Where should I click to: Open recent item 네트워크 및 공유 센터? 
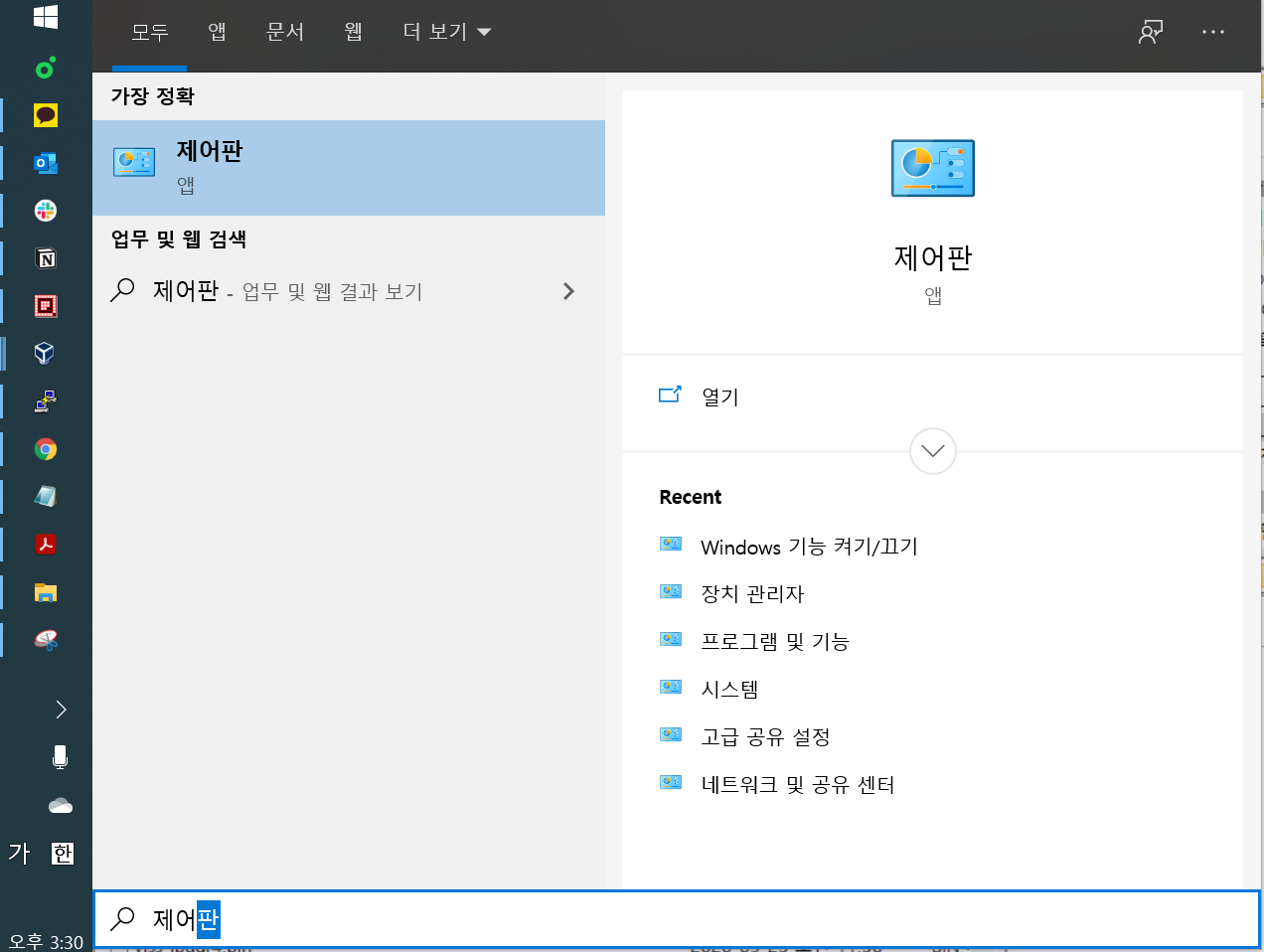click(798, 785)
